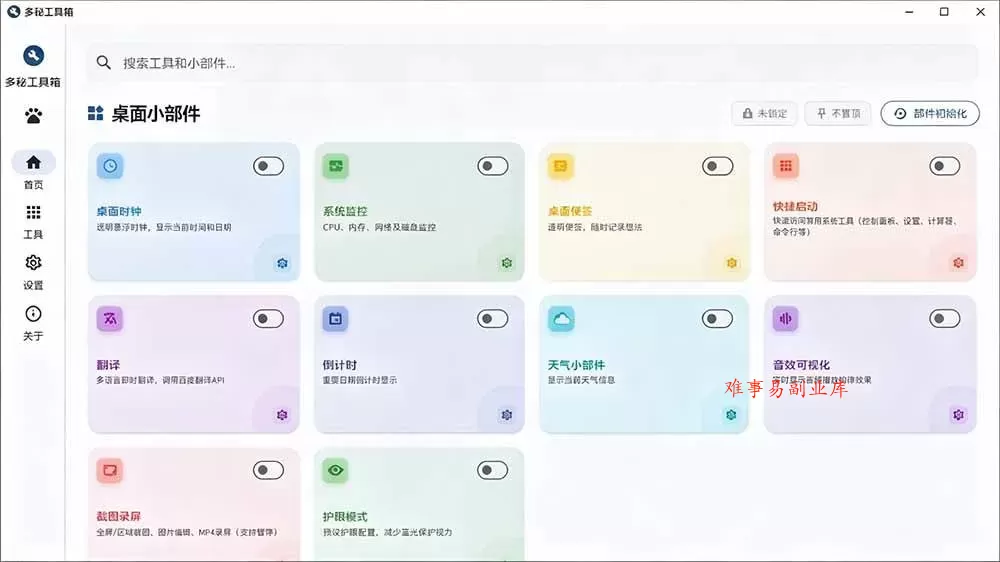Viewport: 1000px width, 562px height.
Task: Open settings gear of 倒计时 card
Action: tap(506, 415)
